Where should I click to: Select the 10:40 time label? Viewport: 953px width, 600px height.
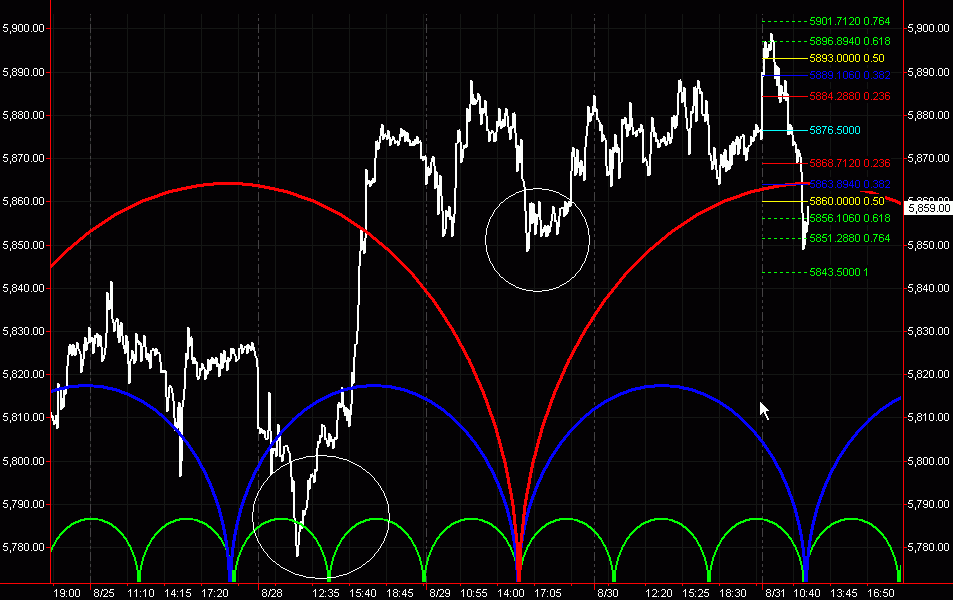(x=807, y=593)
